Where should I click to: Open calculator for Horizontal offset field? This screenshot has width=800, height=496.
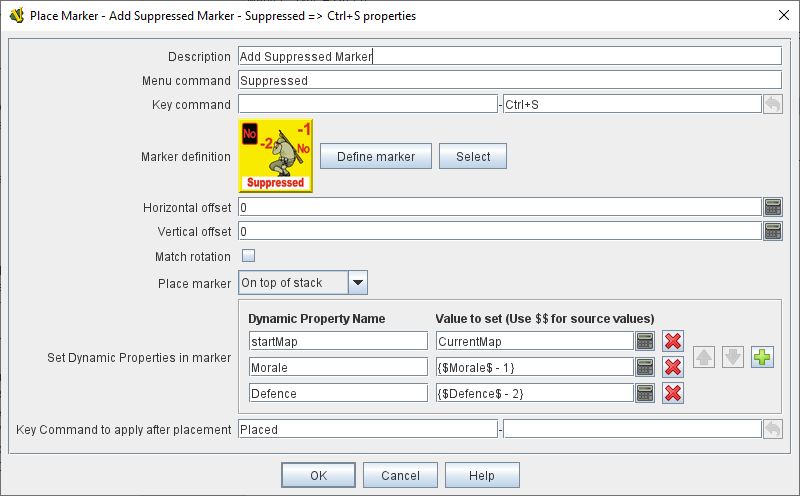[x=772, y=207]
